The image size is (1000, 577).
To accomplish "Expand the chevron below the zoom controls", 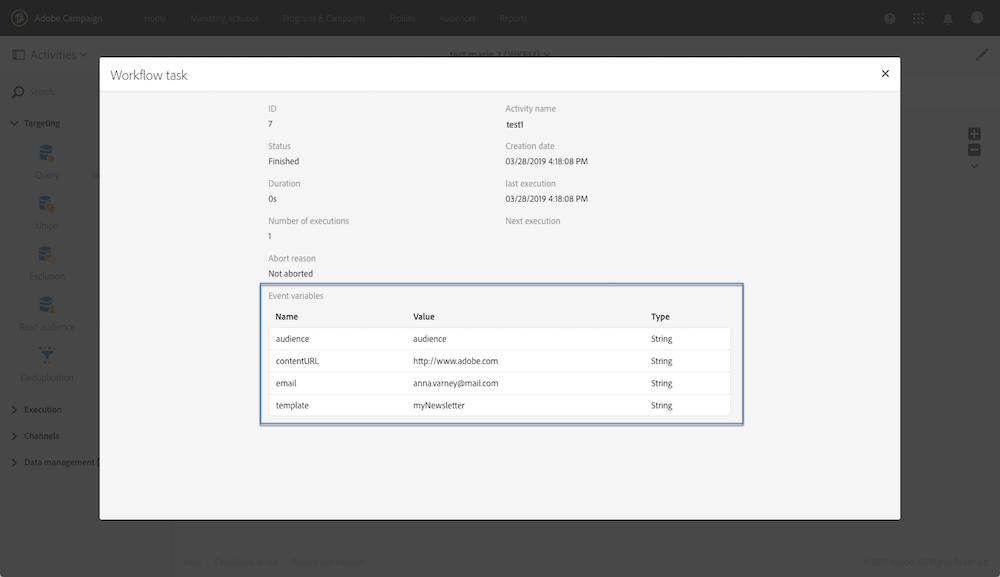I will pos(974,166).
